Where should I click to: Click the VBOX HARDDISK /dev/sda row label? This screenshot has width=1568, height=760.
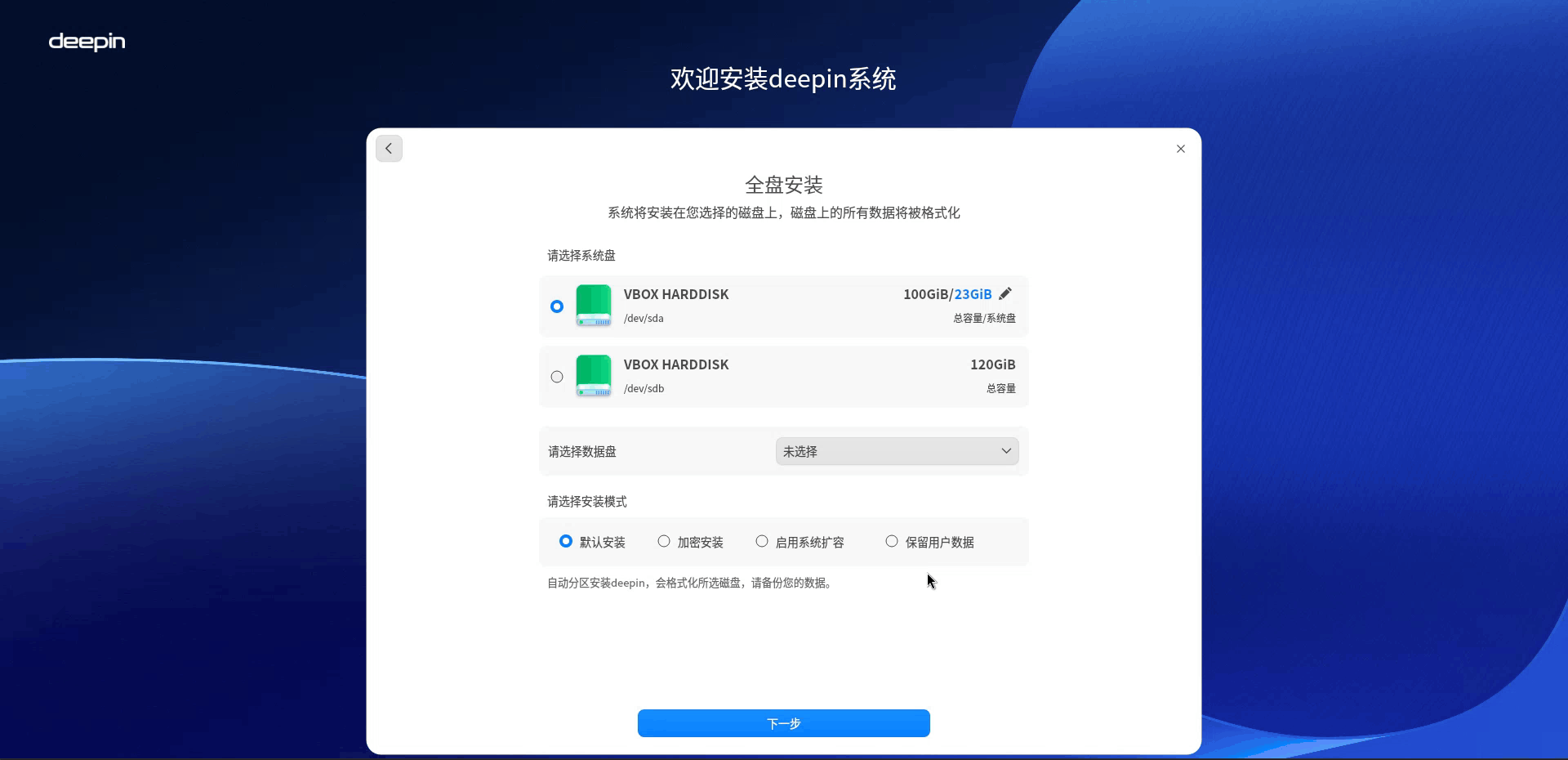click(x=676, y=294)
